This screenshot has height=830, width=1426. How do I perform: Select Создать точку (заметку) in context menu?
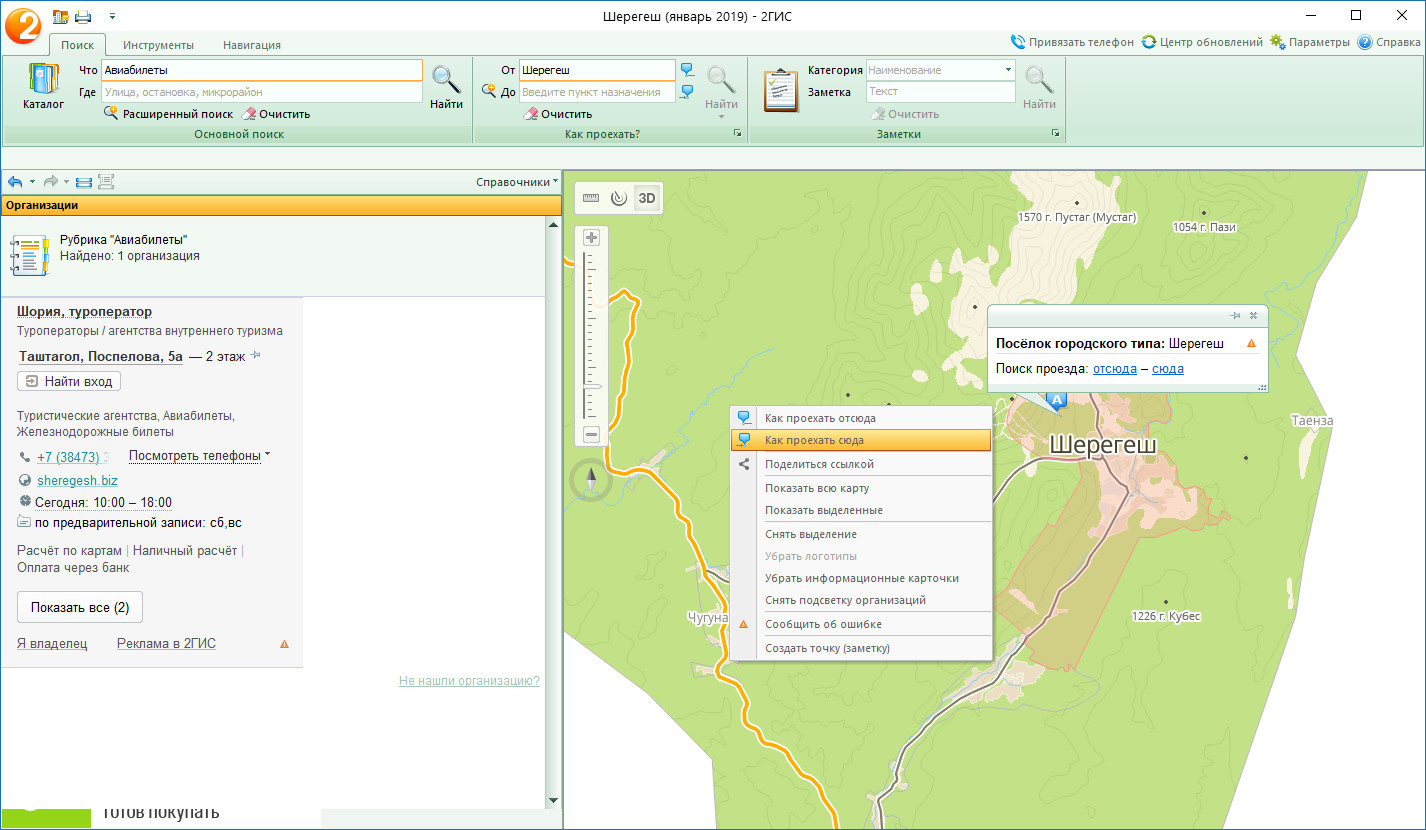[x=861, y=648]
